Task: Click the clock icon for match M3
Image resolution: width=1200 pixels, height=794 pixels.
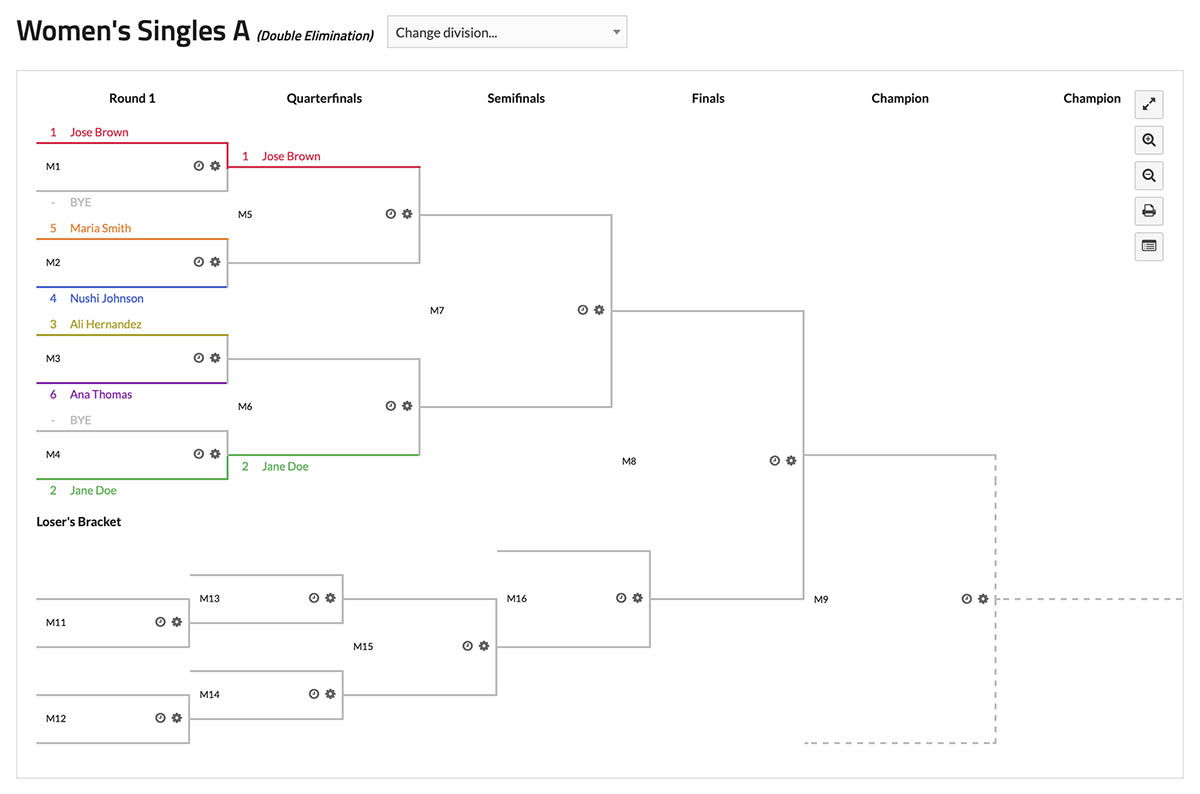Action: point(199,358)
